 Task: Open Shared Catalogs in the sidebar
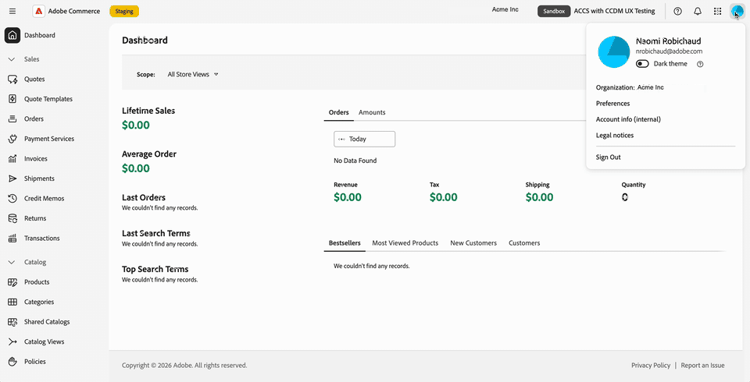[x=47, y=322]
